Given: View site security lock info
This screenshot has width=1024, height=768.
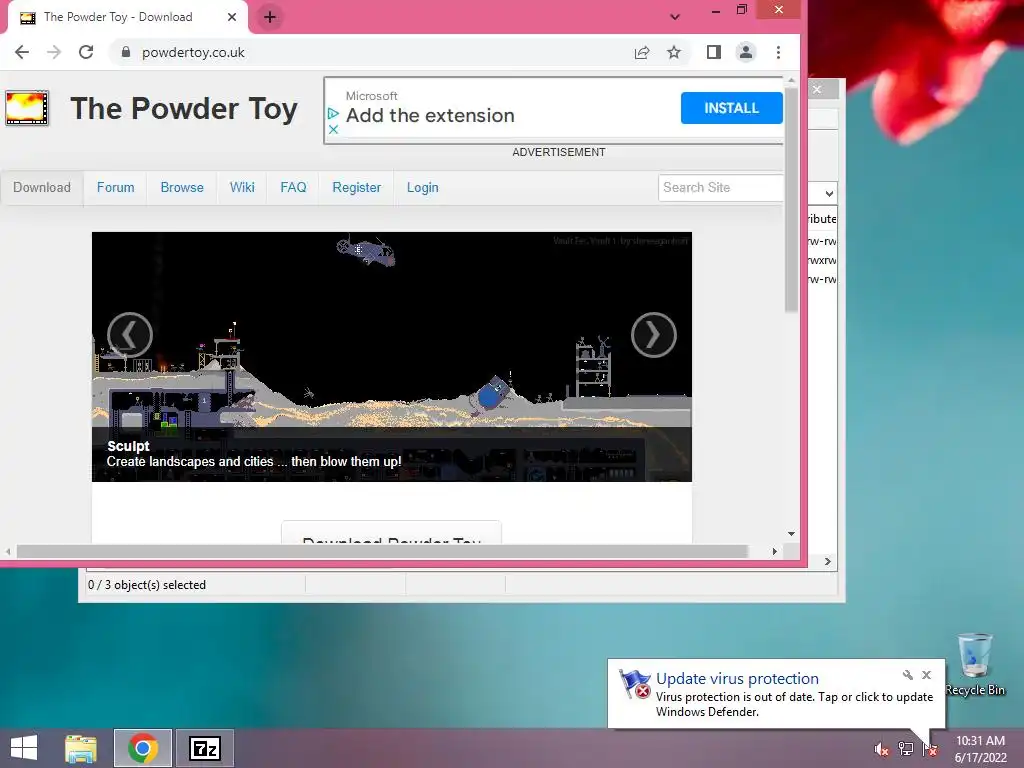Looking at the screenshot, I should click(x=126, y=52).
